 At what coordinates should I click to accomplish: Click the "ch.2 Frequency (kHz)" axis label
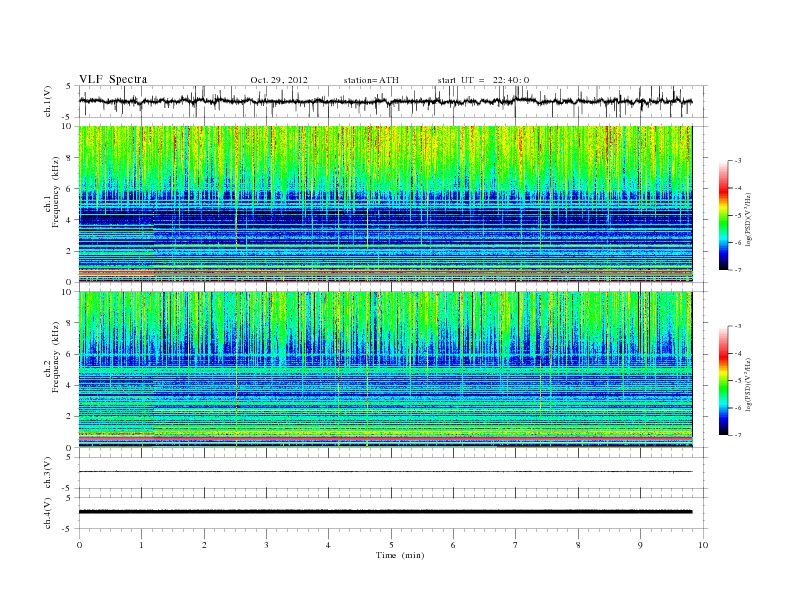pyautogui.click(x=52, y=357)
